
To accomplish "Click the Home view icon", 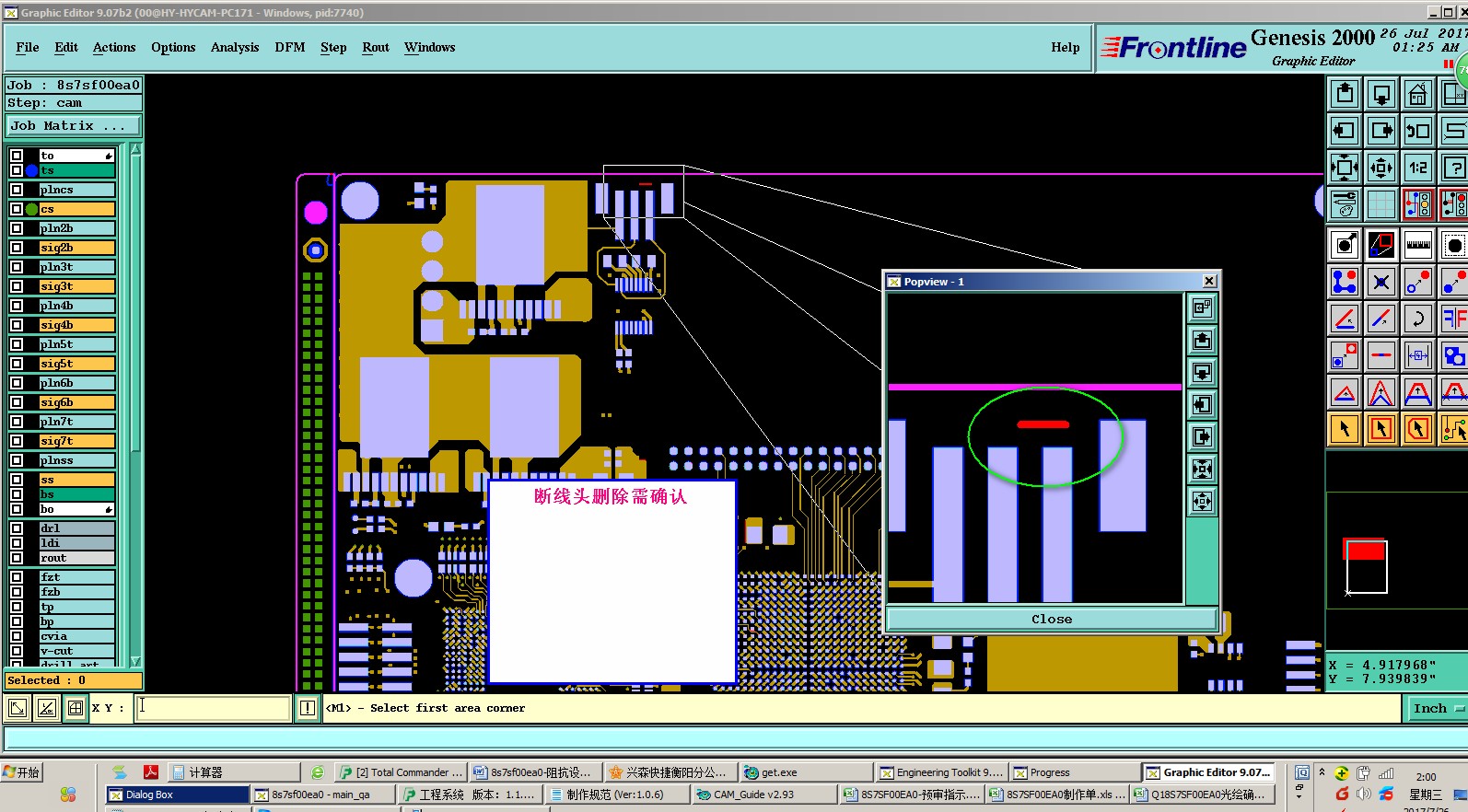I will 1418,93.
